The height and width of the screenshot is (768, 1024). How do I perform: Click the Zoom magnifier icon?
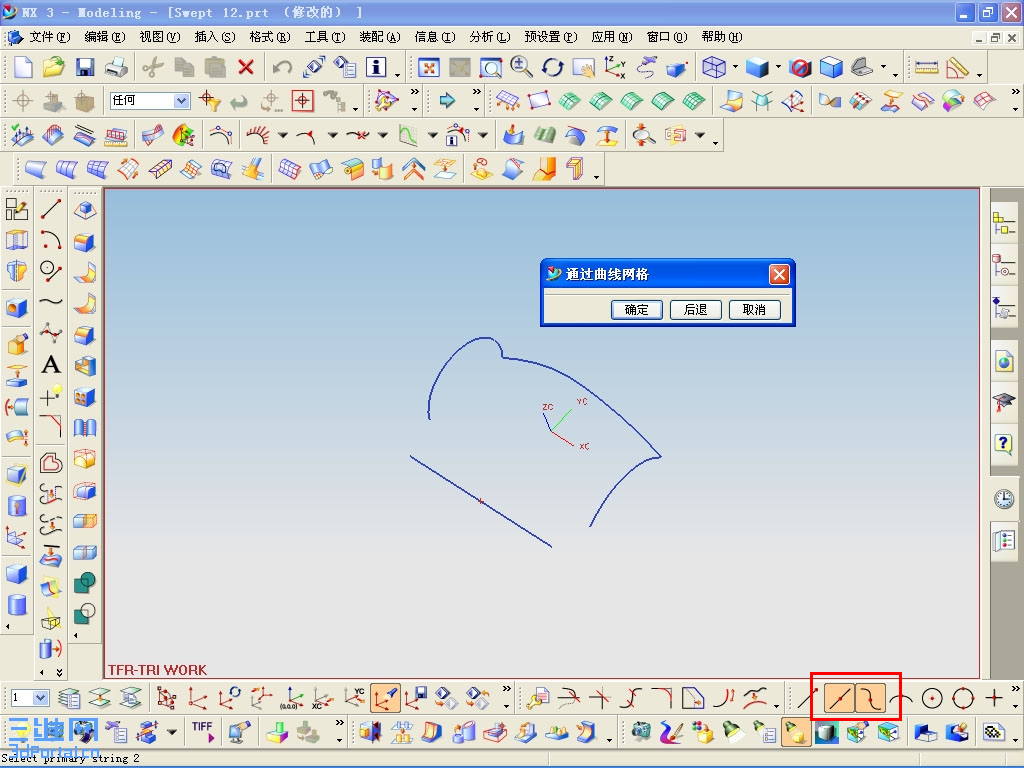click(521, 67)
